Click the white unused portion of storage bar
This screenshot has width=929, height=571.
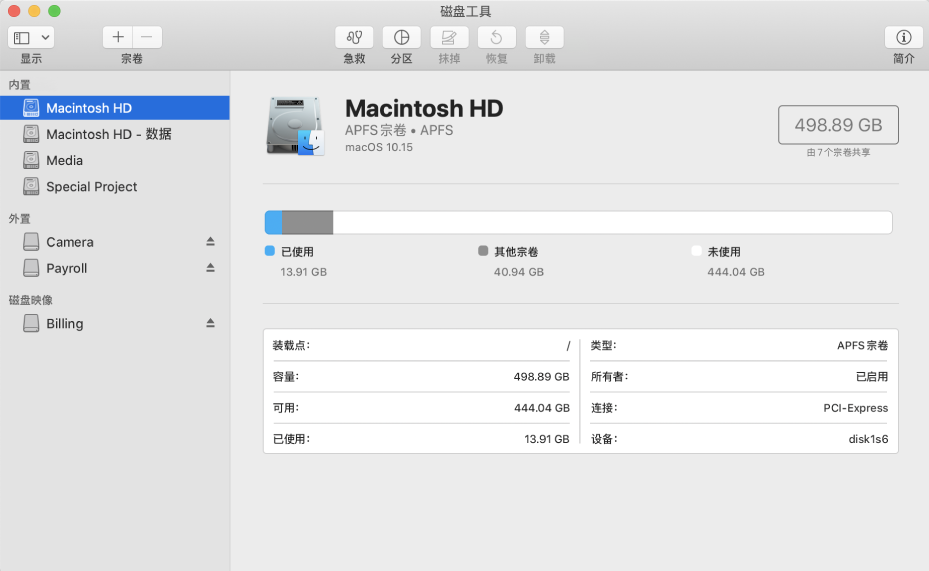(613, 223)
